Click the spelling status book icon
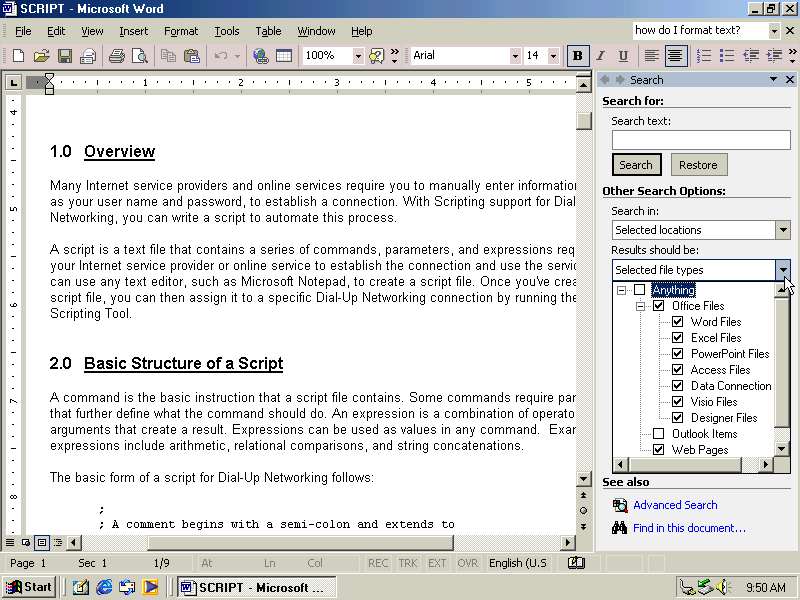Image resolution: width=800 pixels, height=600 pixels. point(577,563)
